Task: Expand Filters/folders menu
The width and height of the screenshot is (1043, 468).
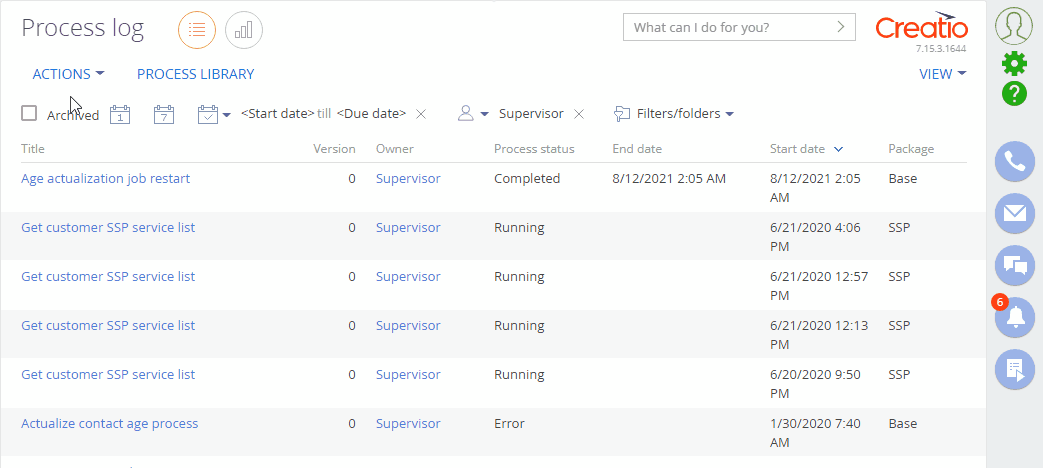Action: pos(674,114)
